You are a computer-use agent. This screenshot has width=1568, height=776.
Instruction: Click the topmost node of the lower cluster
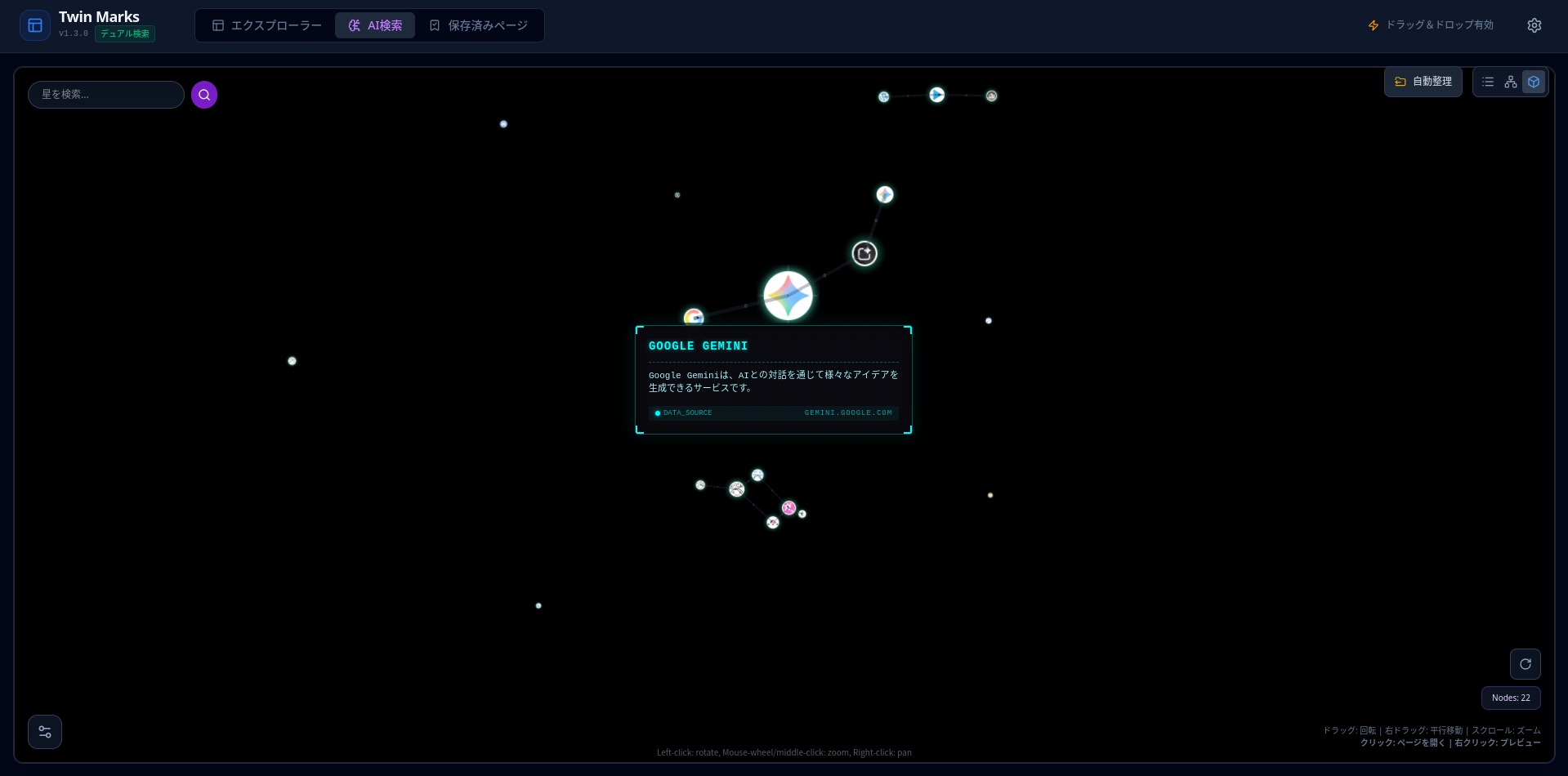[x=757, y=475]
